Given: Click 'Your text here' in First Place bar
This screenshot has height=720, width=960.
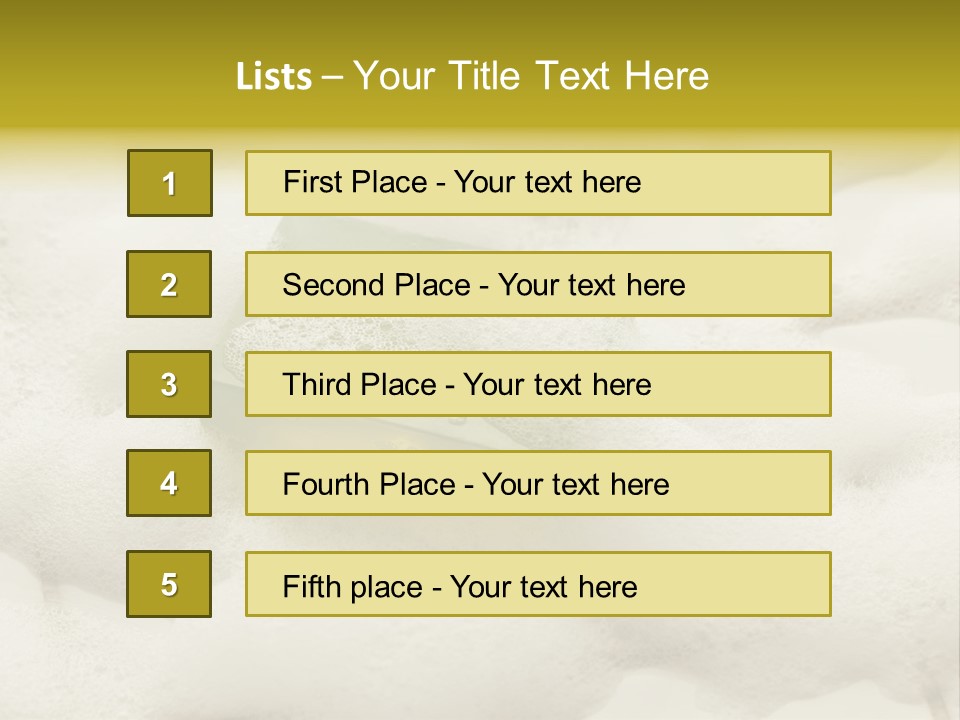Looking at the screenshot, I should coord(547,182).
